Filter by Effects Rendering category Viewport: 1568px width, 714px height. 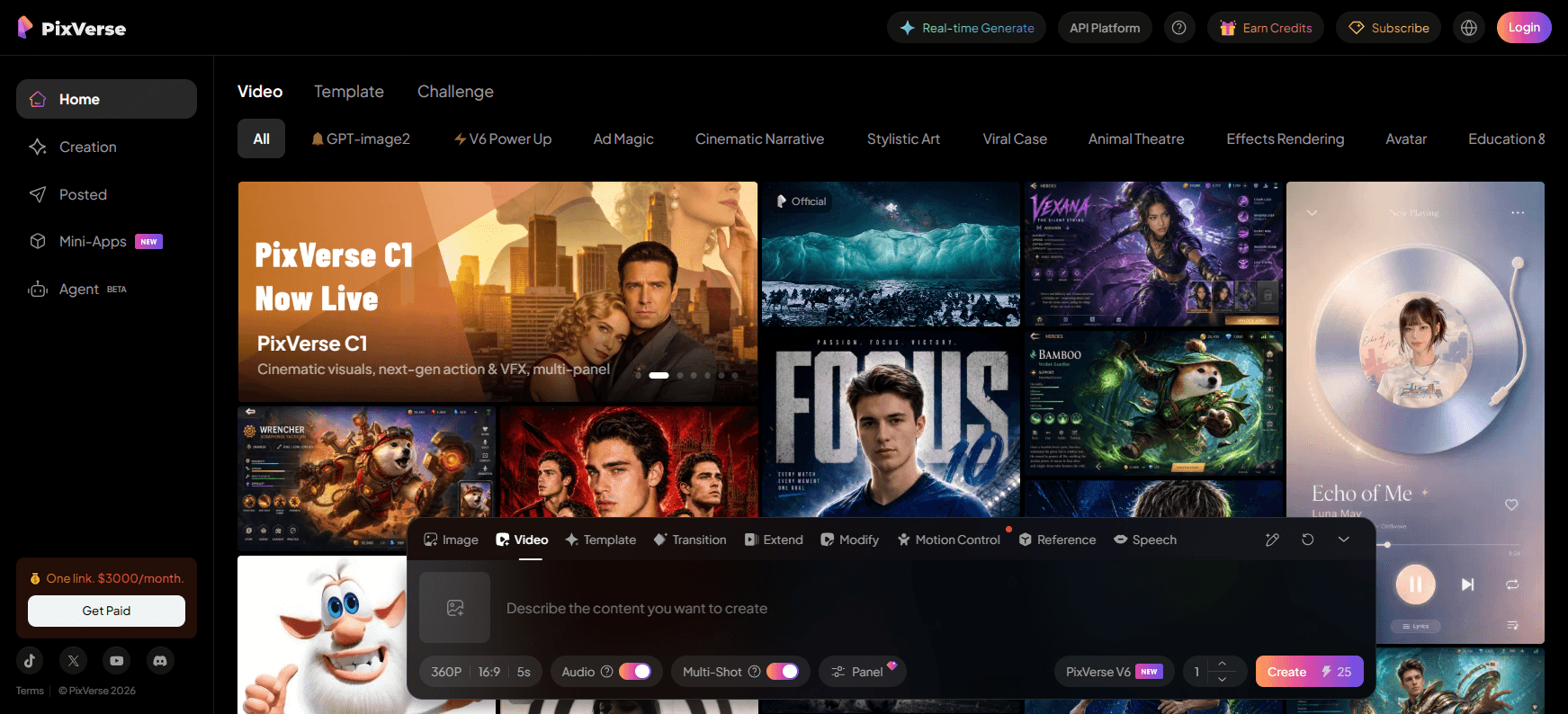click(x=1286, y=138)
